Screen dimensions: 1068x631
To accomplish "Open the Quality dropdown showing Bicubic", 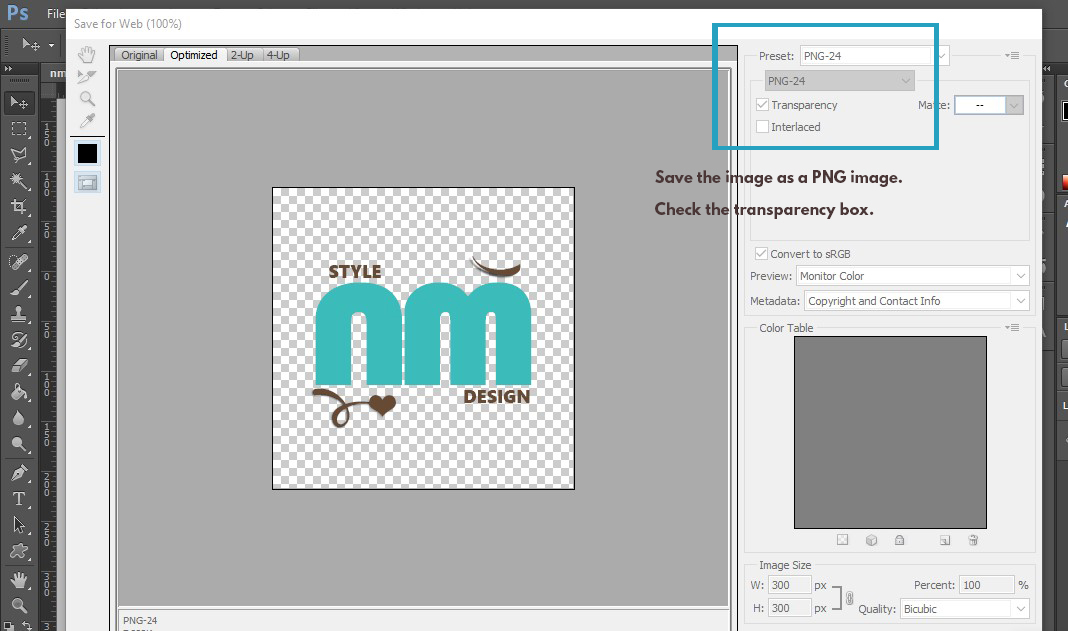I will [x=1019, y=608].
